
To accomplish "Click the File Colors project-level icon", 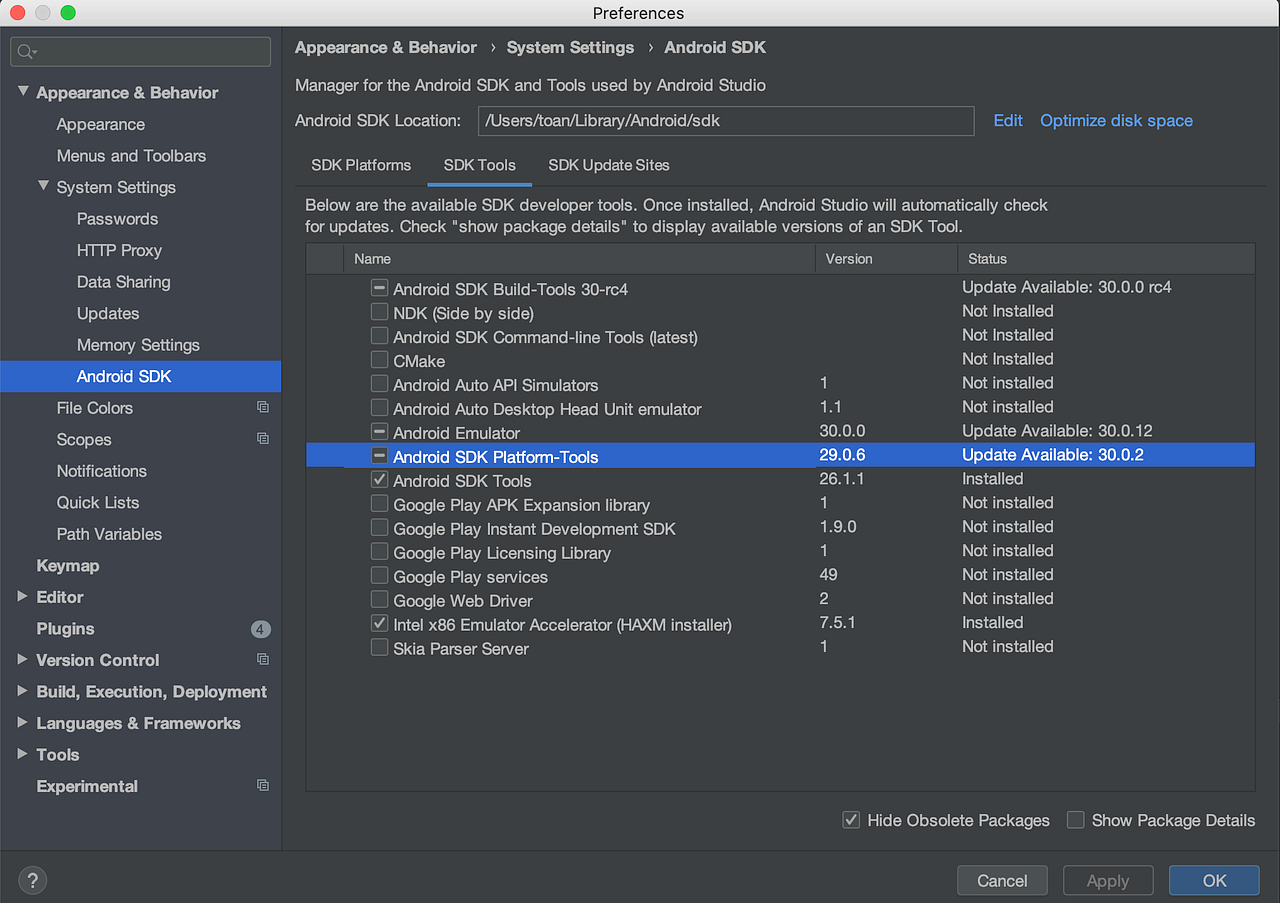I will tap(263, 408).
